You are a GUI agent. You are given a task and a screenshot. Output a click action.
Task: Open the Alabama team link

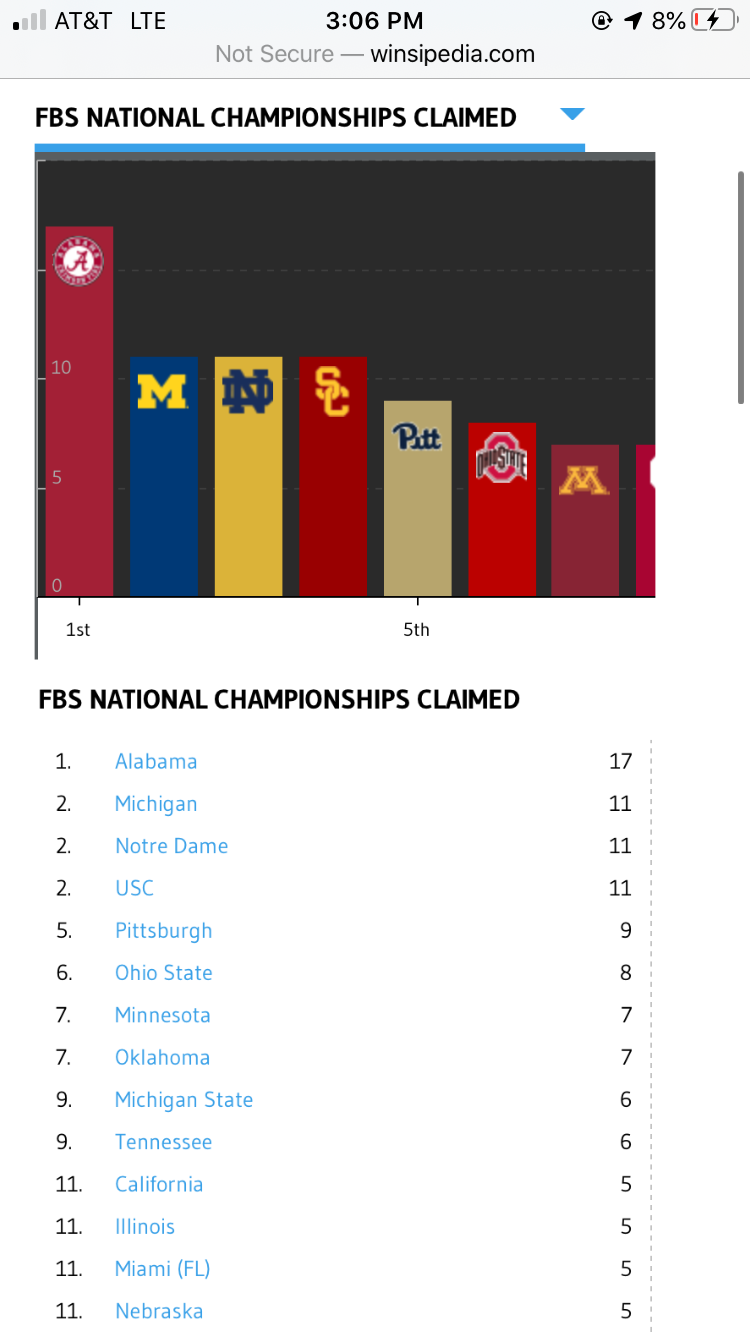pyautogui.click(x=156, y=761)
